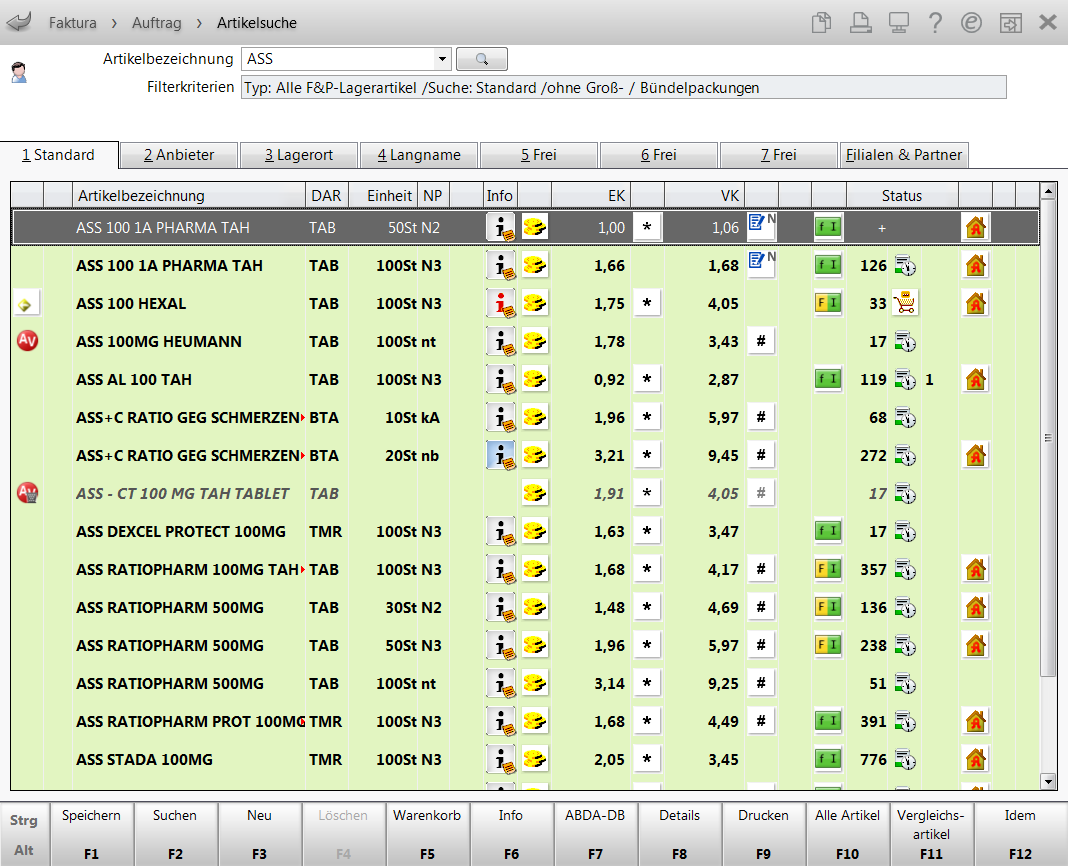Click asterisk box in ASS DEXCEL PROTECT row

[647, 531]
